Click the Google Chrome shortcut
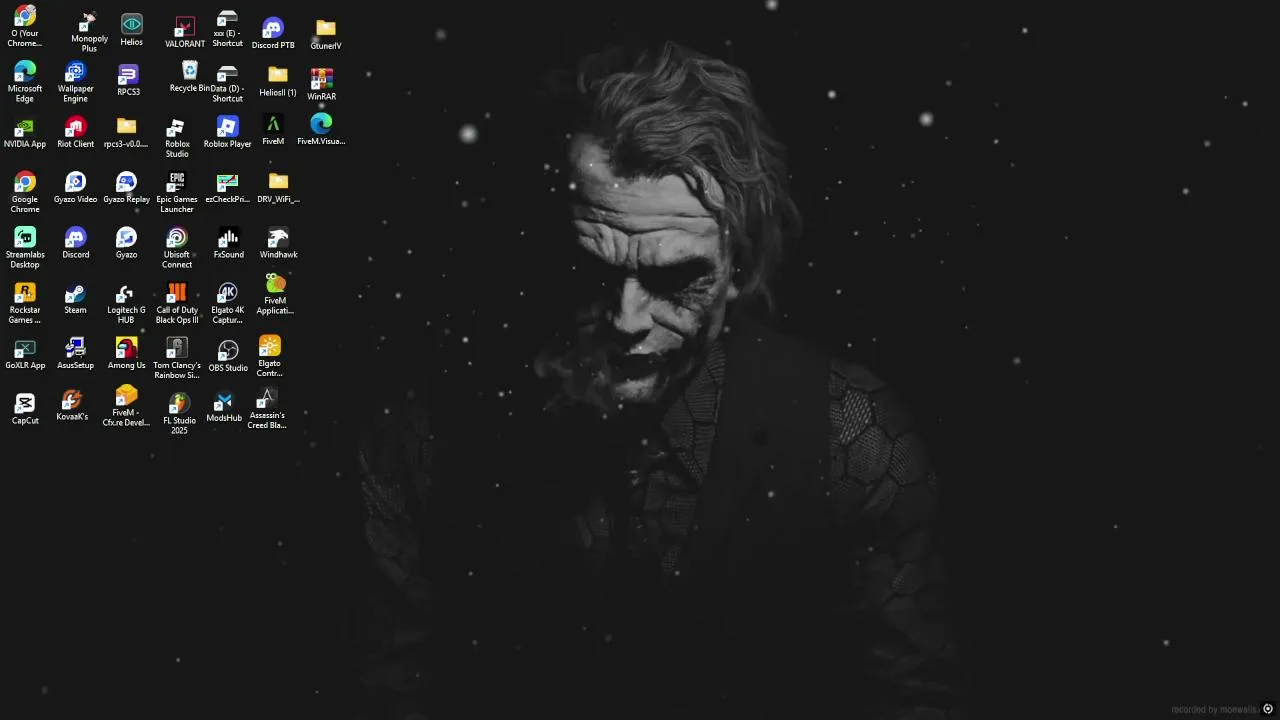Viewport: 1280px width, 720px height. click(x=25, y=193)
